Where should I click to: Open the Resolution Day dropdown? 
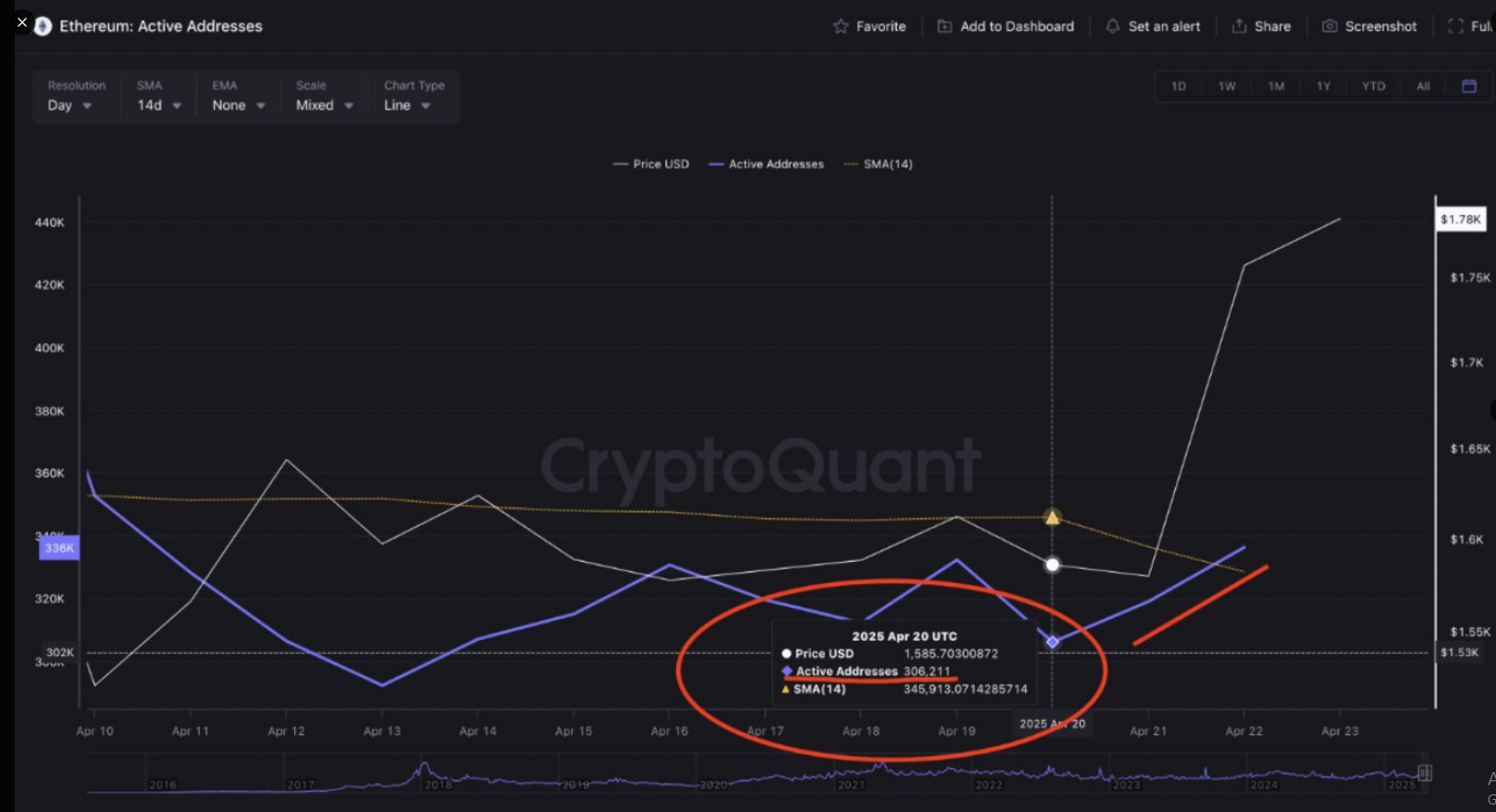(x=70, y=105)
